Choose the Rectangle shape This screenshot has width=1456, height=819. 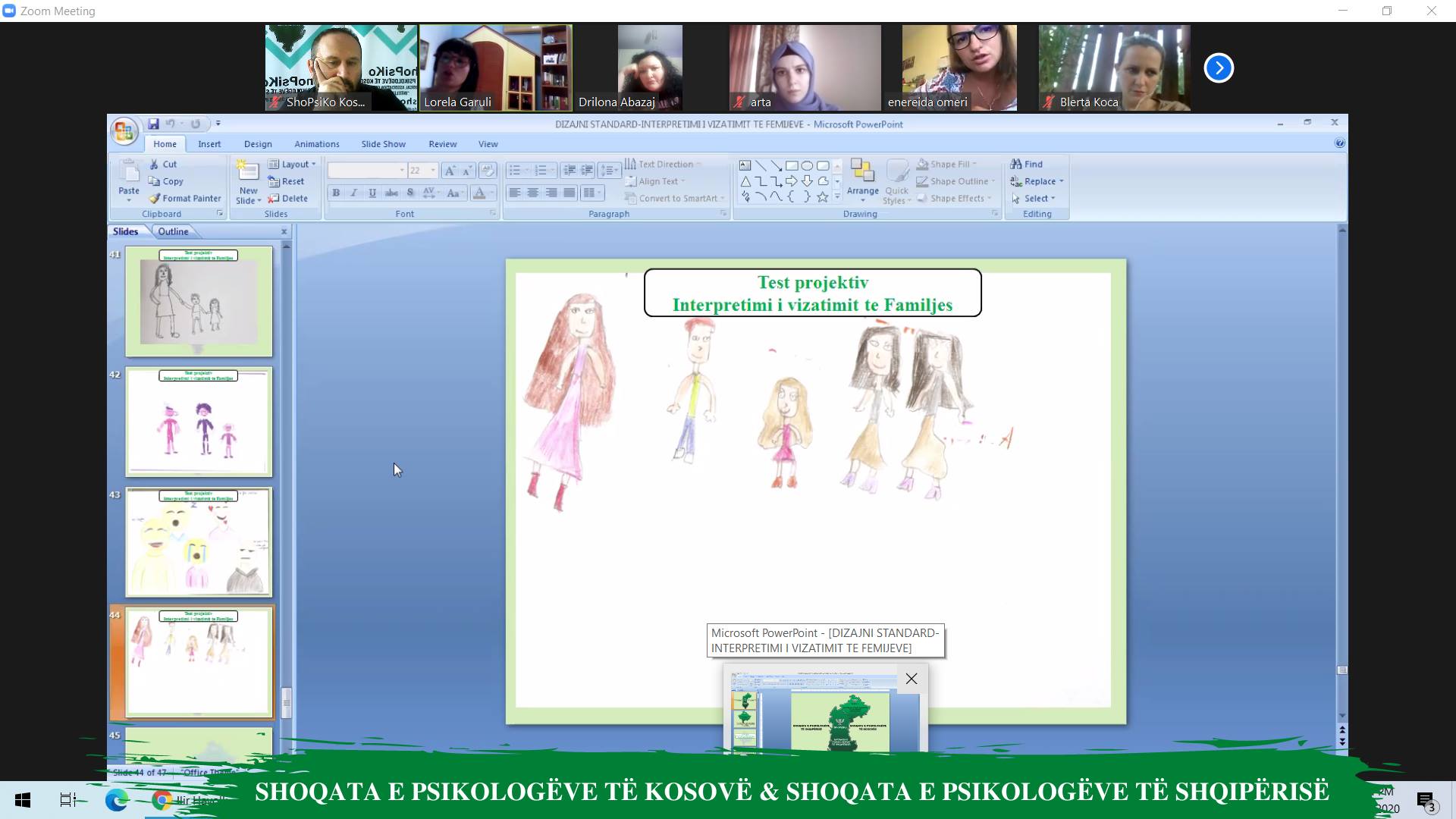pos(792,165)
